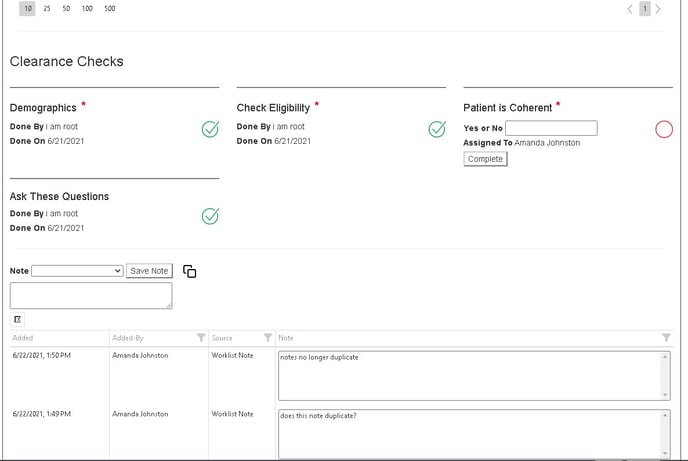
Task: Click the Check Eligibility green checkmark icon
Action: click(x=437, y=129)
